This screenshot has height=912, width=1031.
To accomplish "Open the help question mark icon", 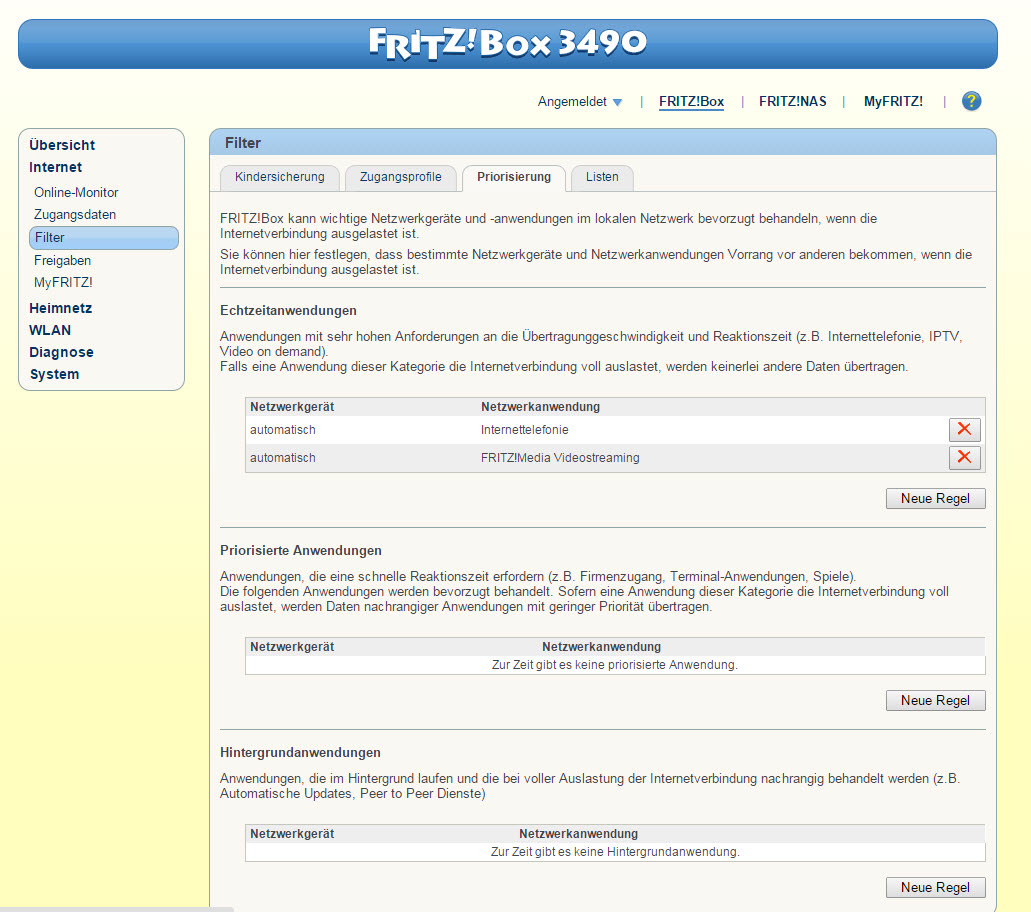I will tap(971, 101).
